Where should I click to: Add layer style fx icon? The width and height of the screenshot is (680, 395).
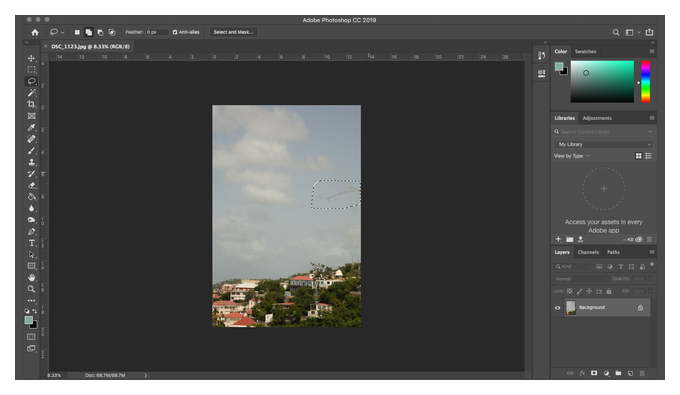(582, 373)
